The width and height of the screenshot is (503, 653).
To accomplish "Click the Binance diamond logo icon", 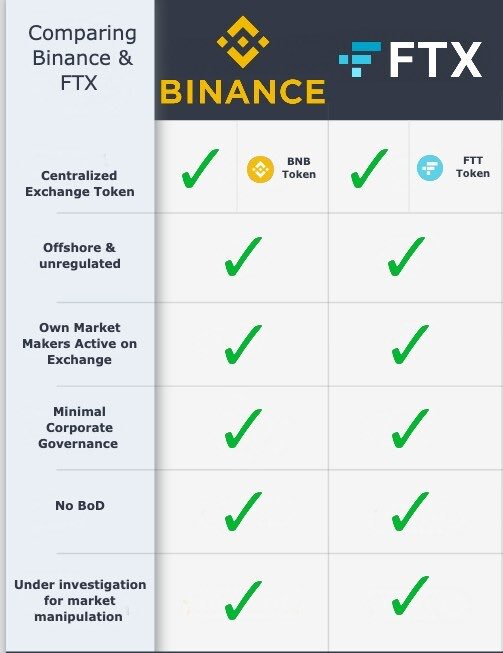I will pyautogui.click(x=243, y=42).
